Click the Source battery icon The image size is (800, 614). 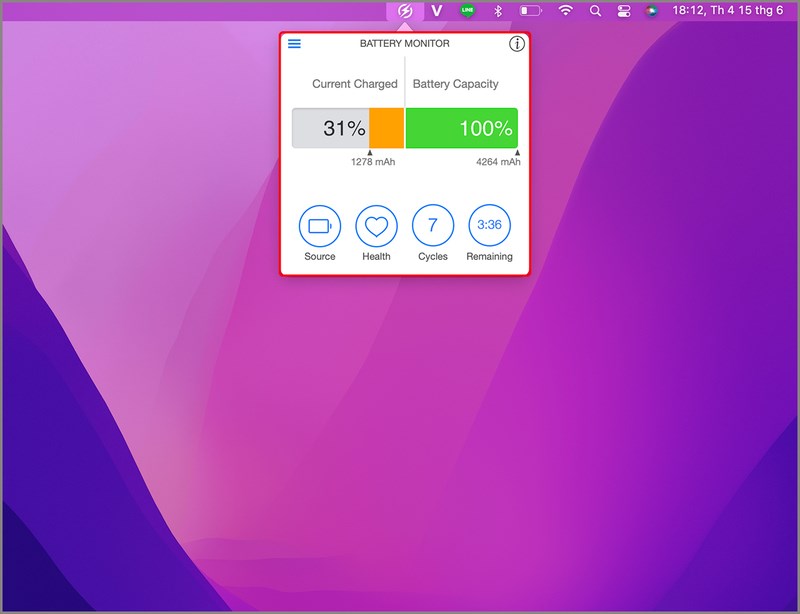(320, 226)
